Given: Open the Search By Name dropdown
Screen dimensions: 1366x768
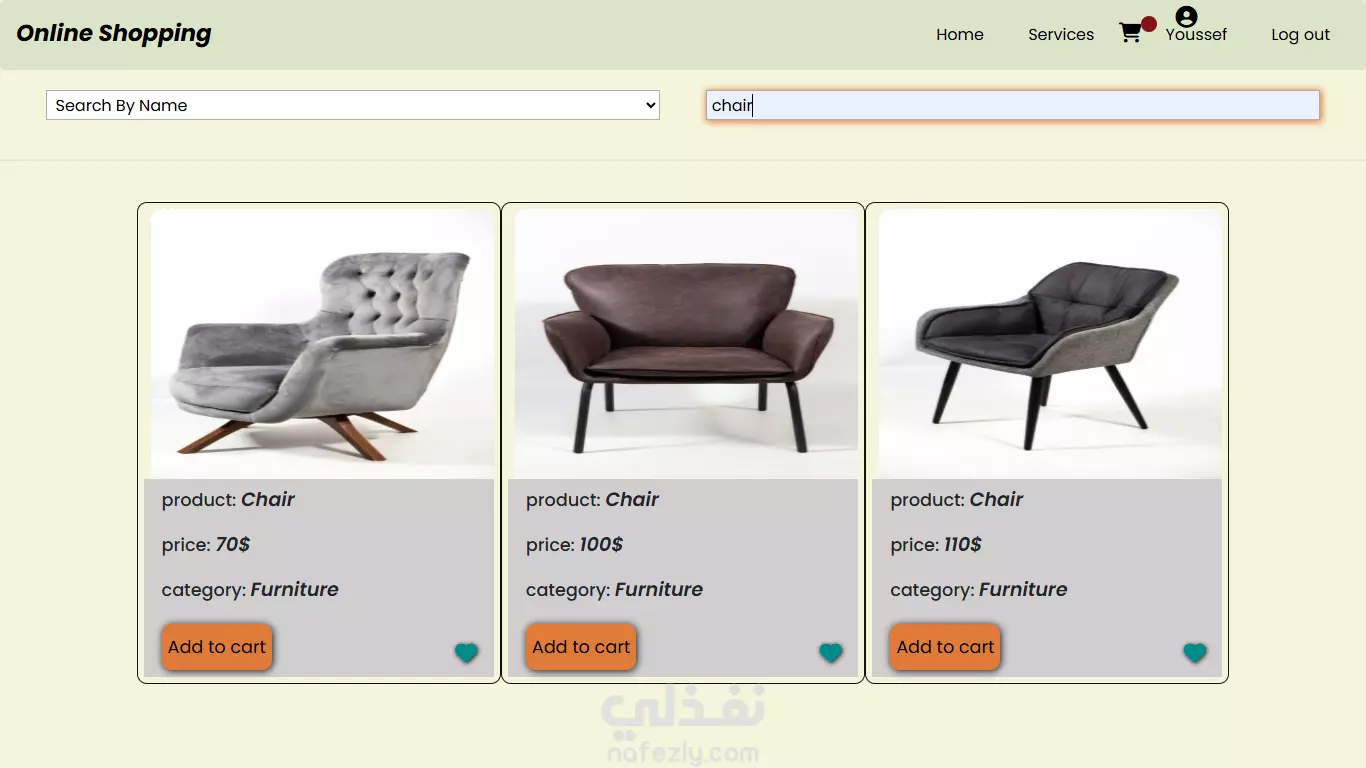Looking at the screenshot, I should (x=353, y=105).
